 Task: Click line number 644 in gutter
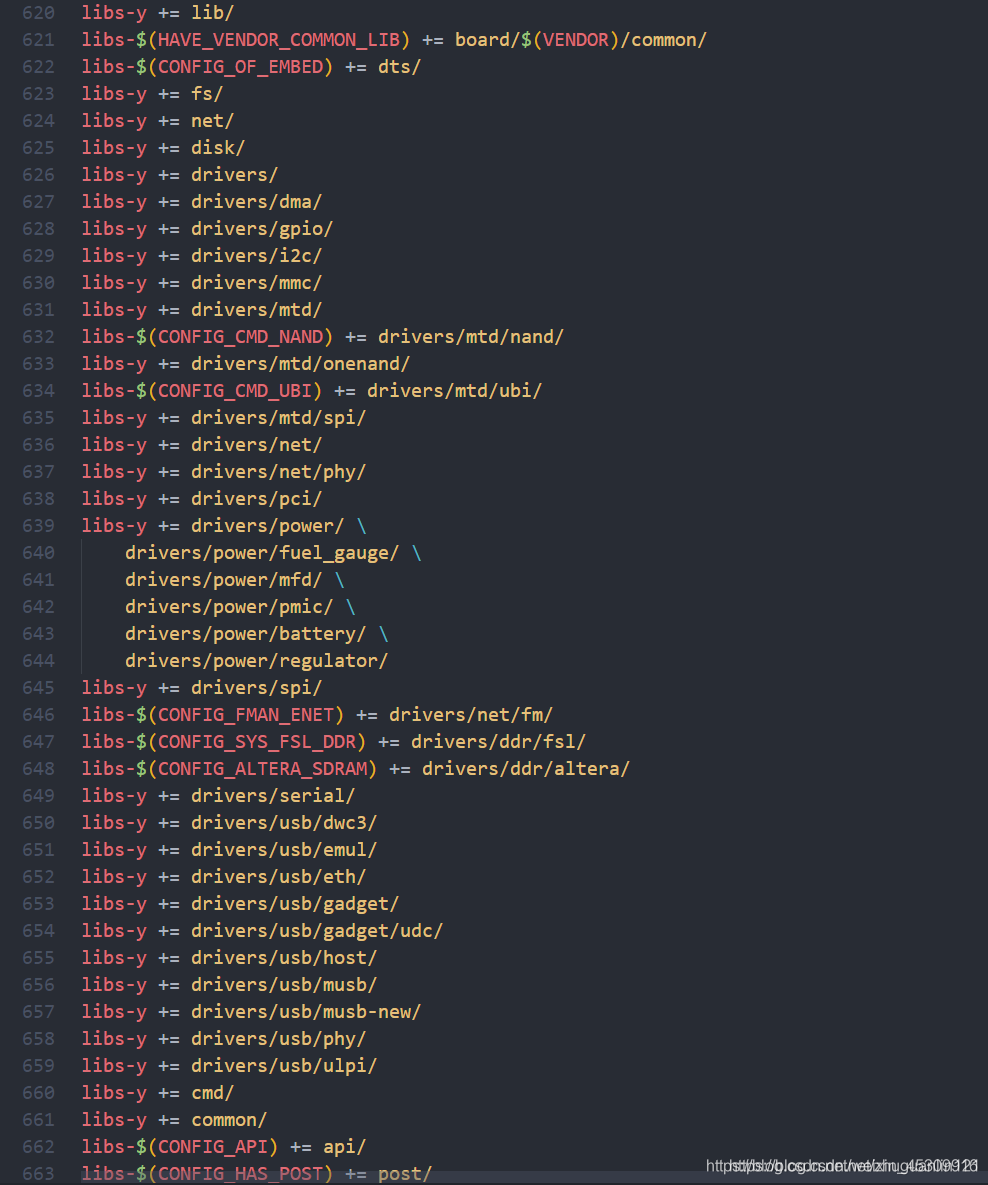(x=39, y=661)
